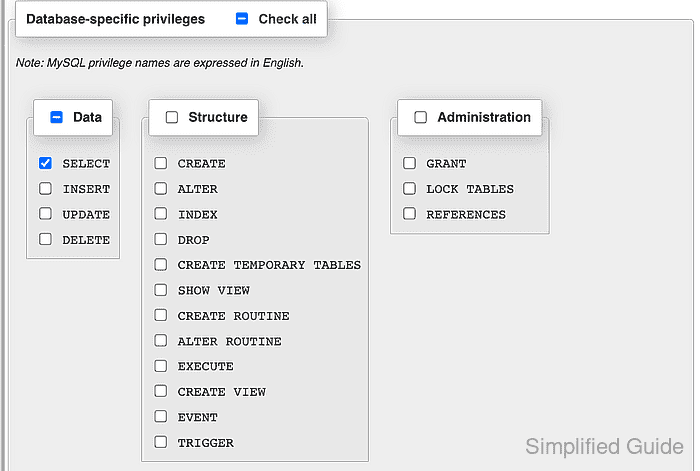700x471 pixels.
Task: Uncheck the SELECT privilege
Action: [x=45, y=163]
